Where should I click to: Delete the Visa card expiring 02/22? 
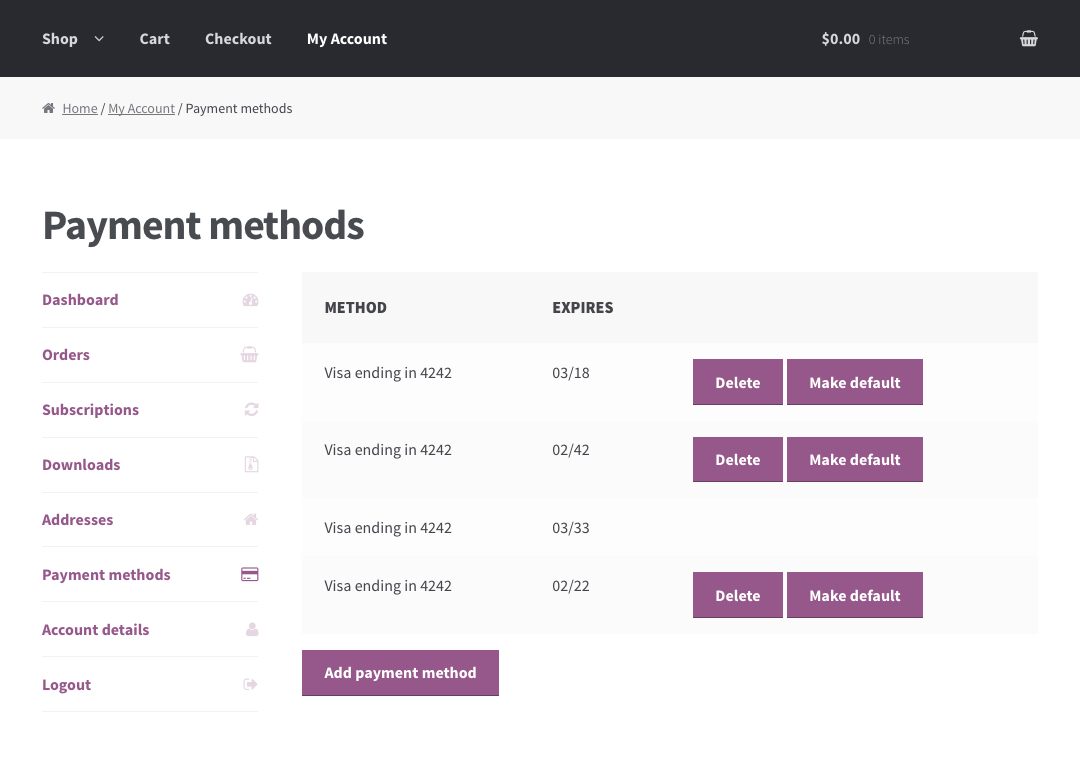coord(737,596)
